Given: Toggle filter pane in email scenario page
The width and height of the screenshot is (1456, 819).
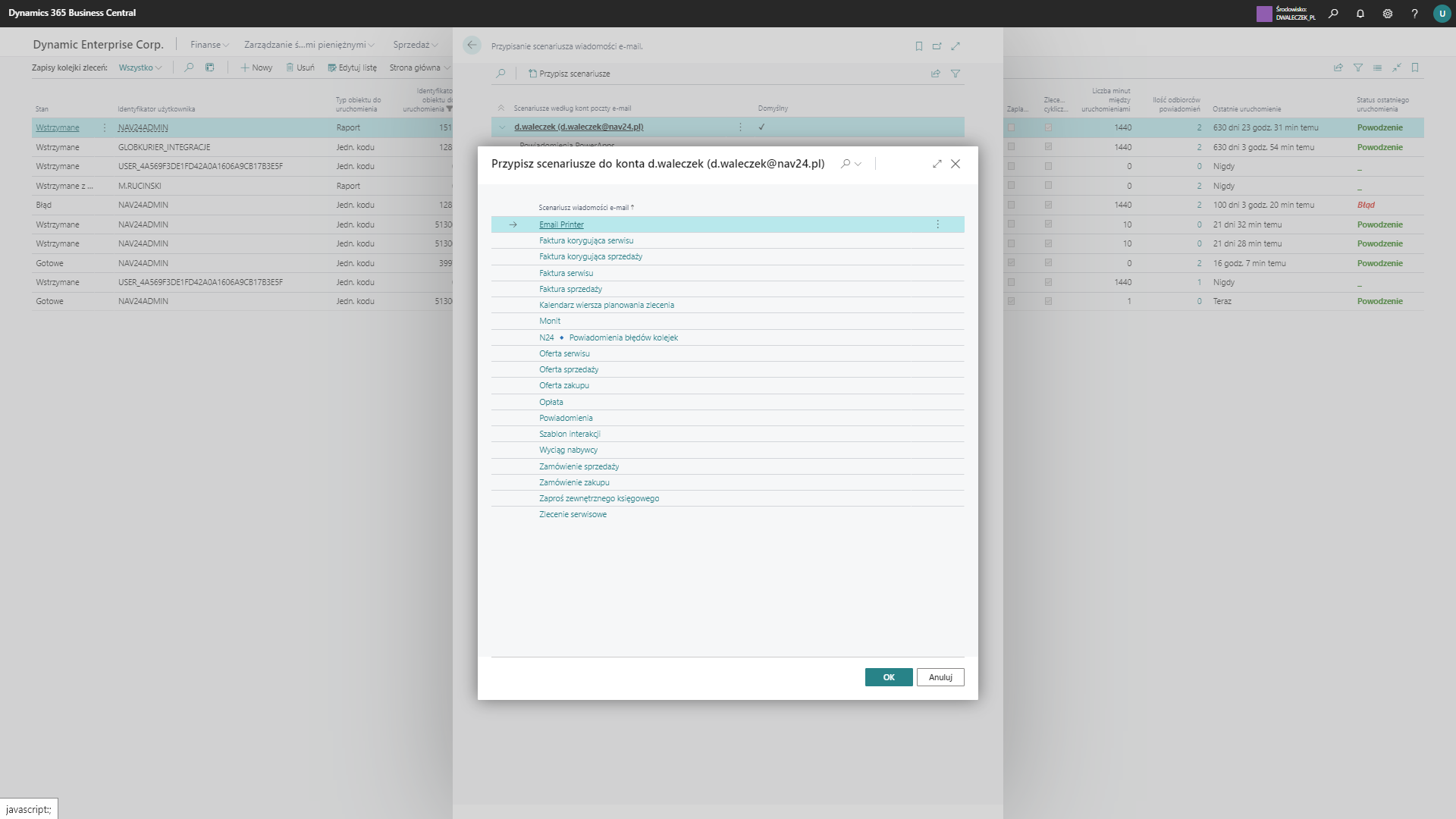Looking at the screenshot, I should tap(955, 74).
